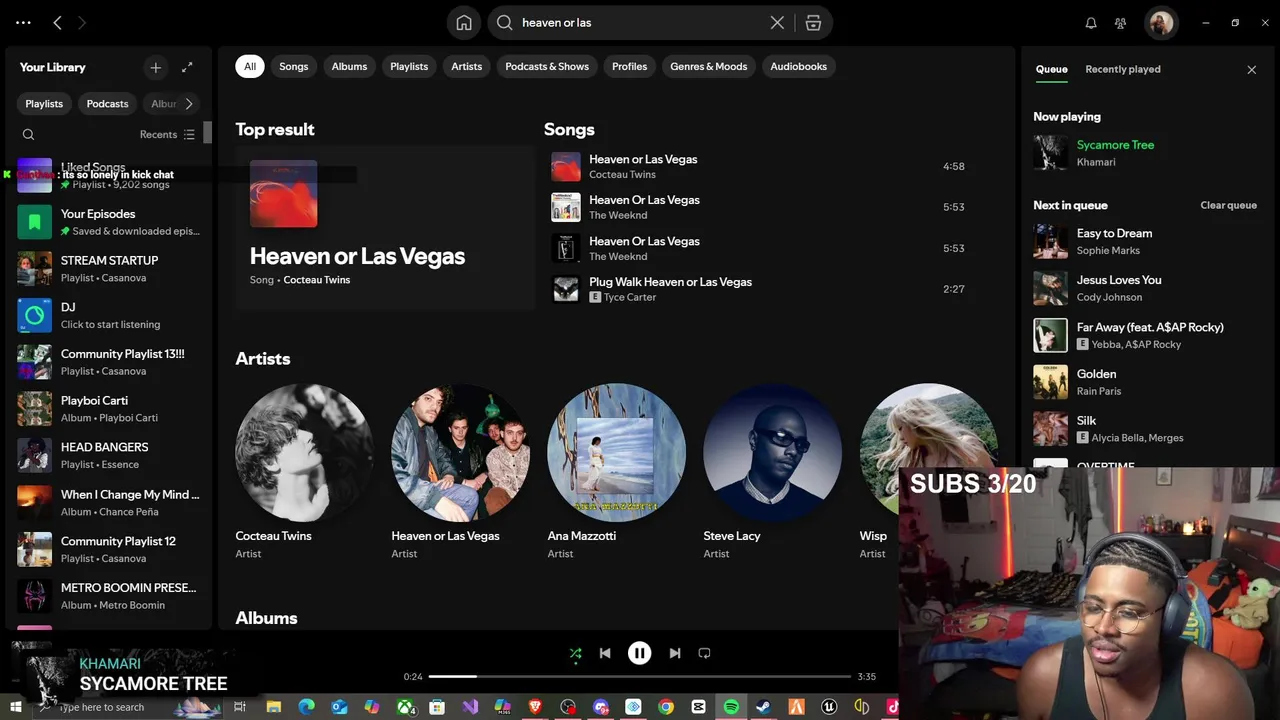This screenshot has width=1280, height=720.
Task: Select the All filter chip
Action: tap(250, 66)
